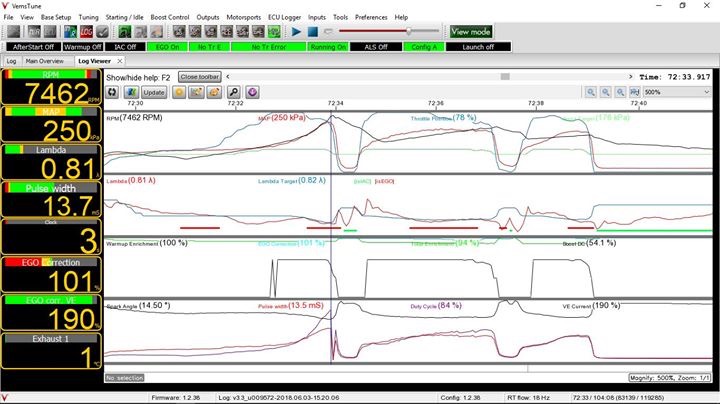Click the horizontal log scrollbar thumb

pos(505,77)
